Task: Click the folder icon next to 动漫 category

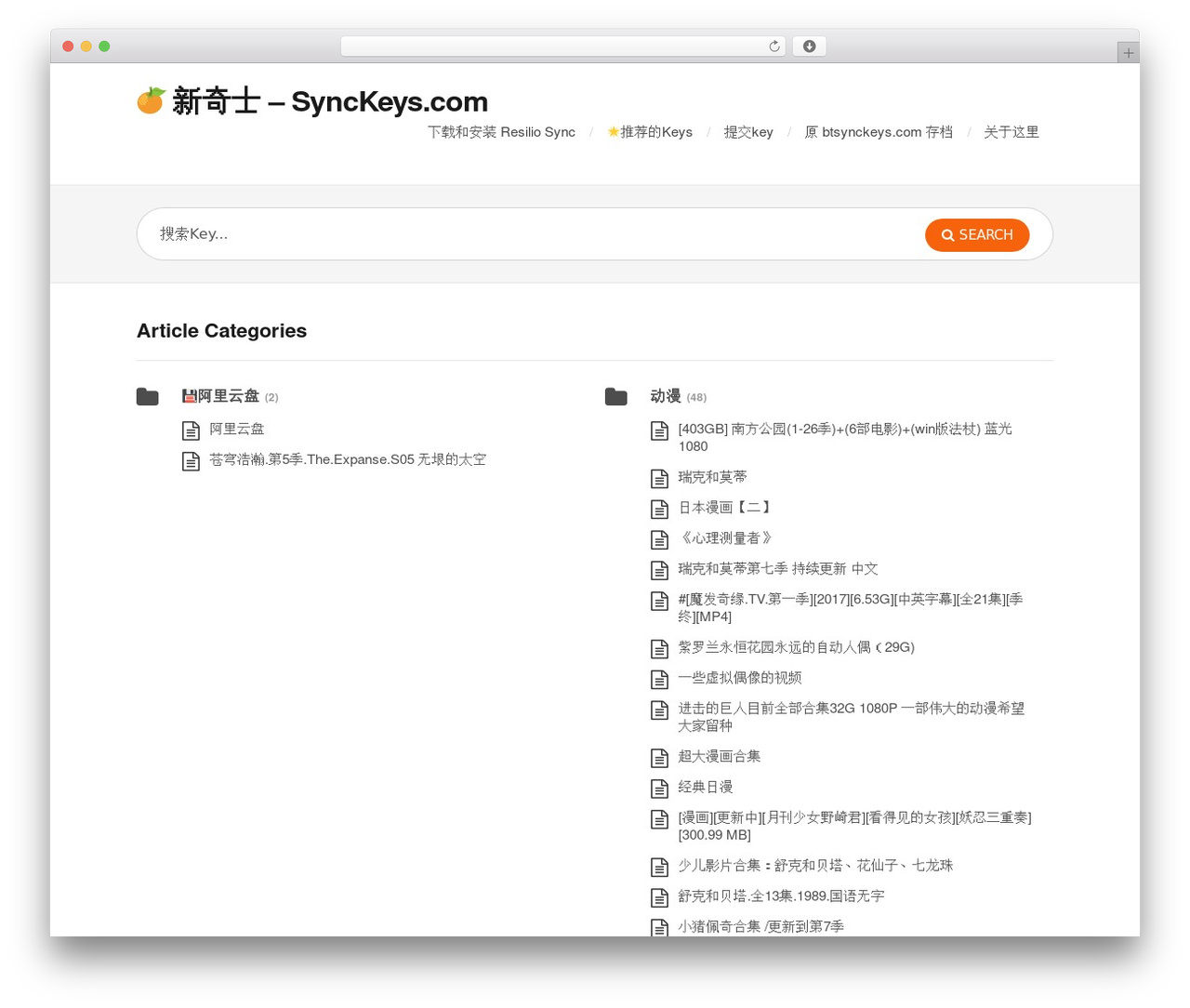Action: 616,397
